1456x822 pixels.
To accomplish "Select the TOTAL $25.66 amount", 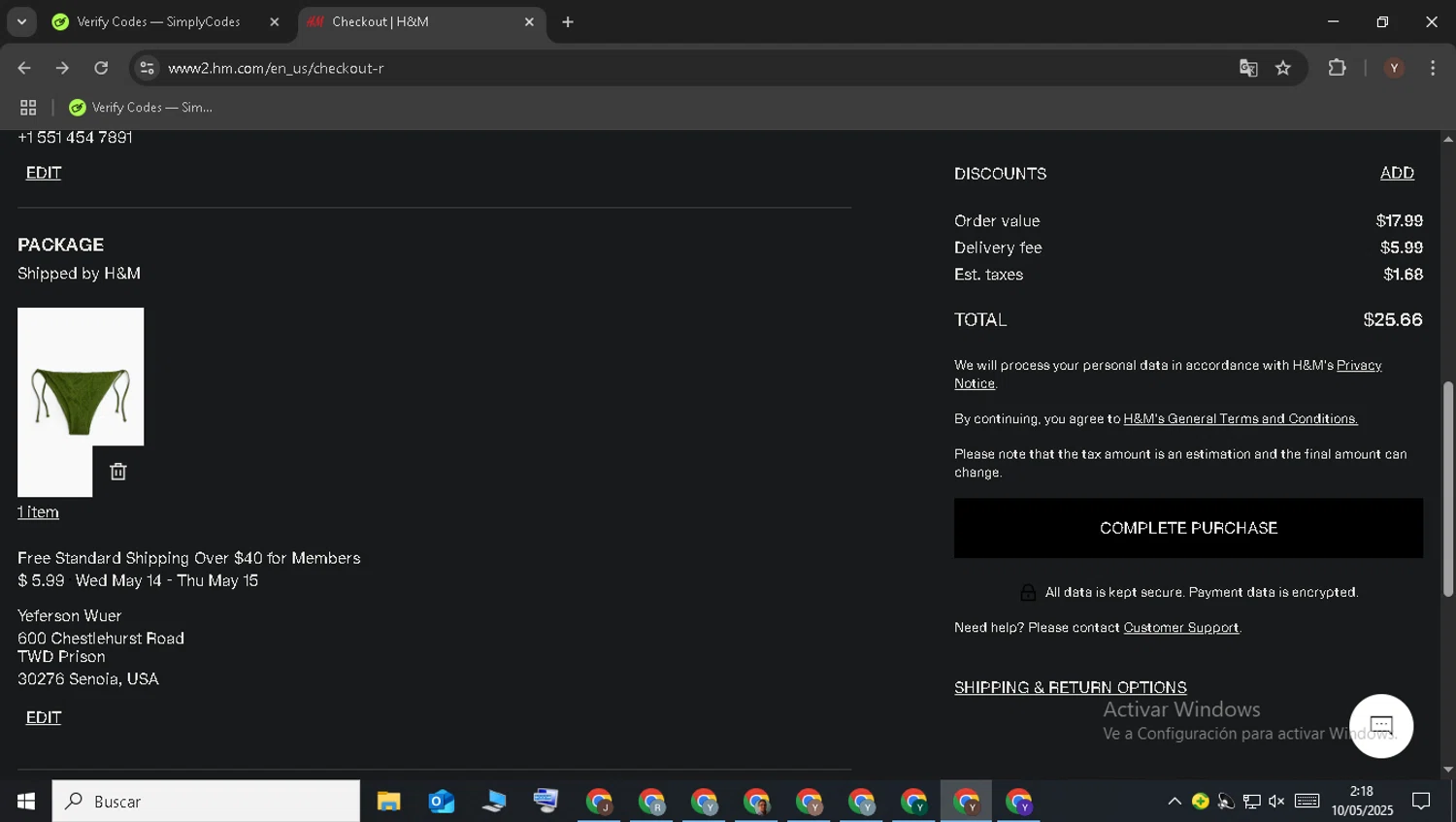I will (1393, 320).
